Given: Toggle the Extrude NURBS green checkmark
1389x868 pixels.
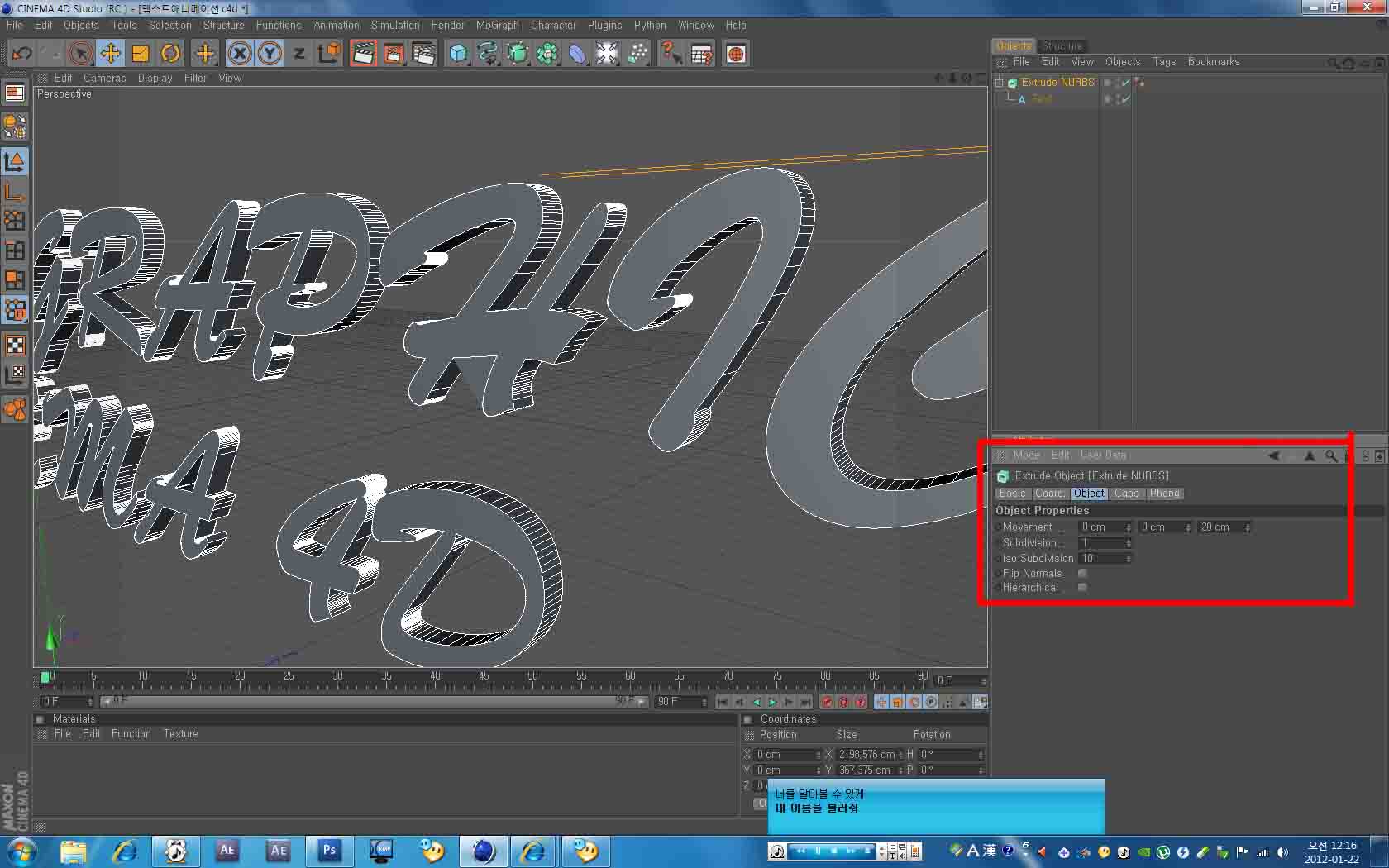Looking at the screenshot, I should [1124, 83].
